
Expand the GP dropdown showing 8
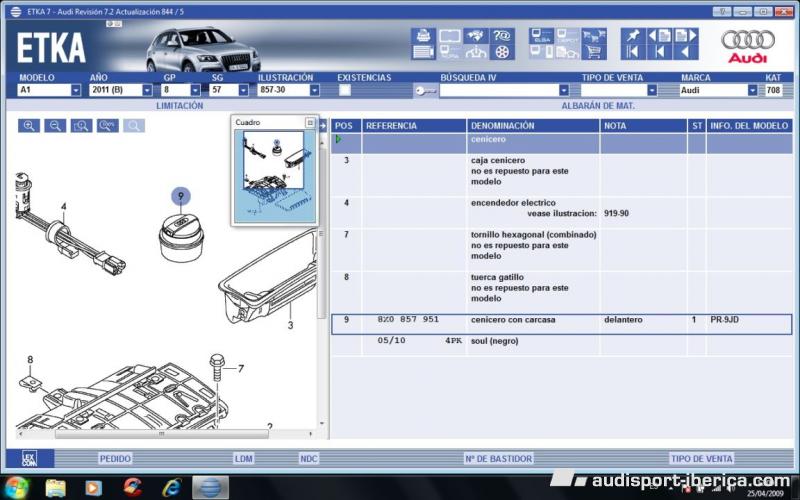click(195, 90)
